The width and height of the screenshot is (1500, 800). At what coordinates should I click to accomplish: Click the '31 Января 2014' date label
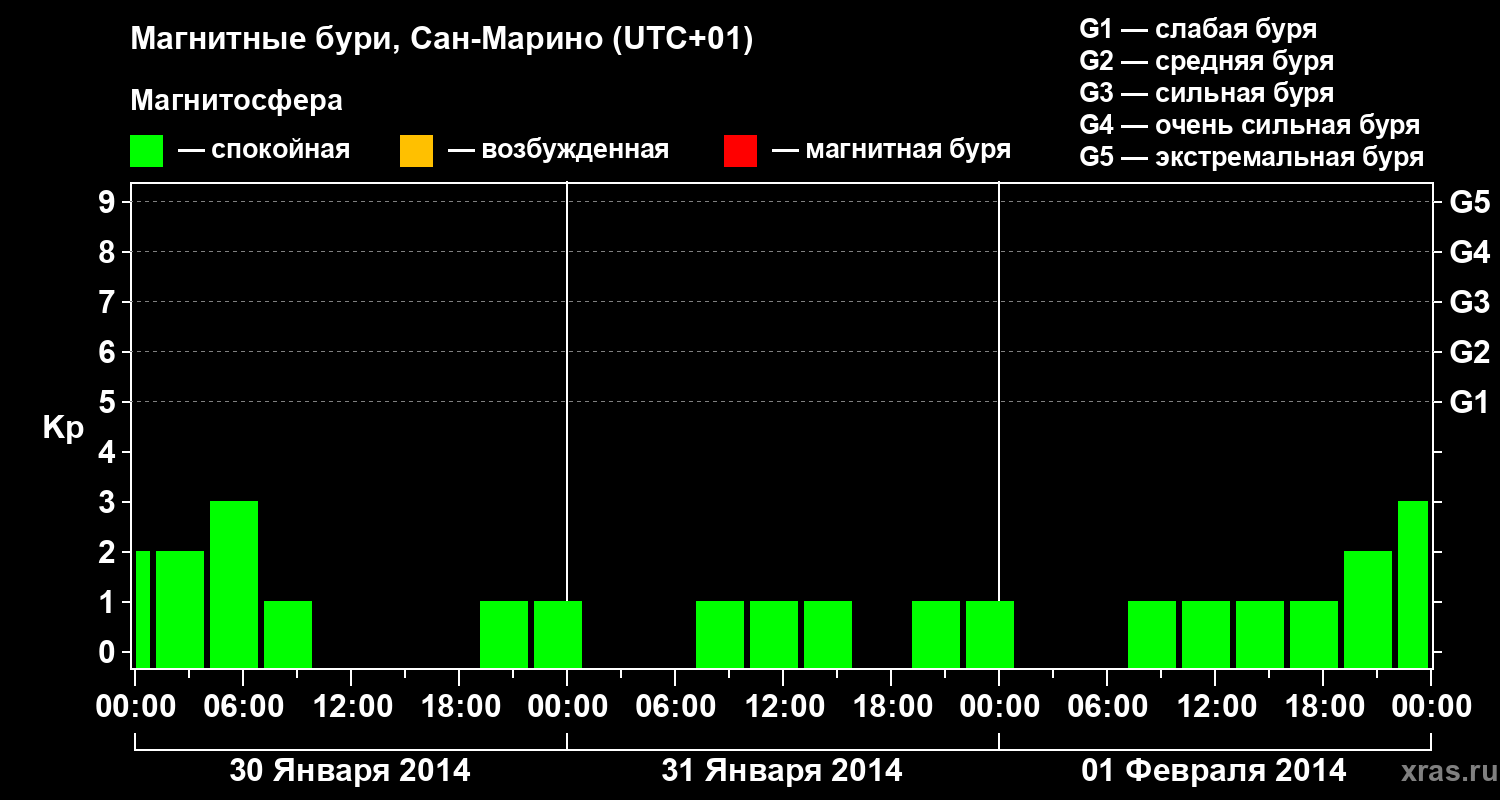click(782, 771)
